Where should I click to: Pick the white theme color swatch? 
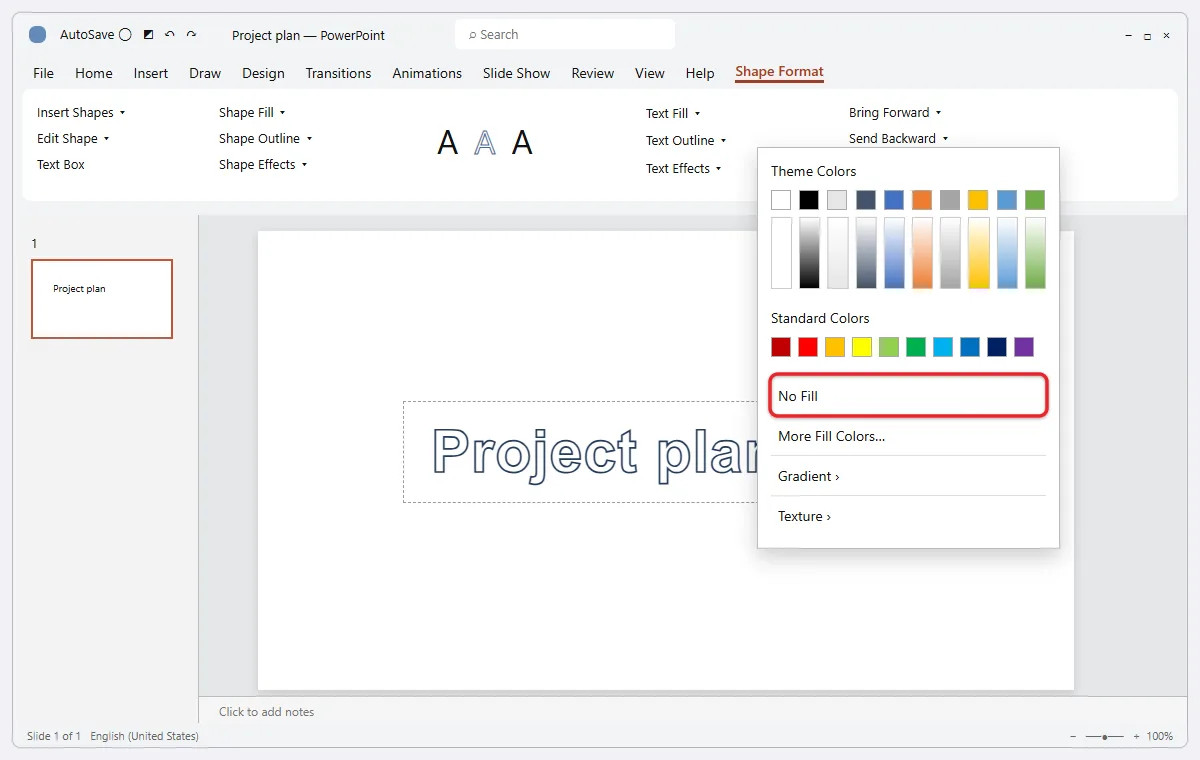coord(781,200)
